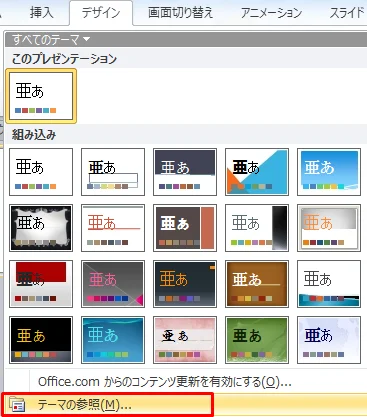Go to the スライド ribbon tab
The image size is (367, 417).
(347, 13)
